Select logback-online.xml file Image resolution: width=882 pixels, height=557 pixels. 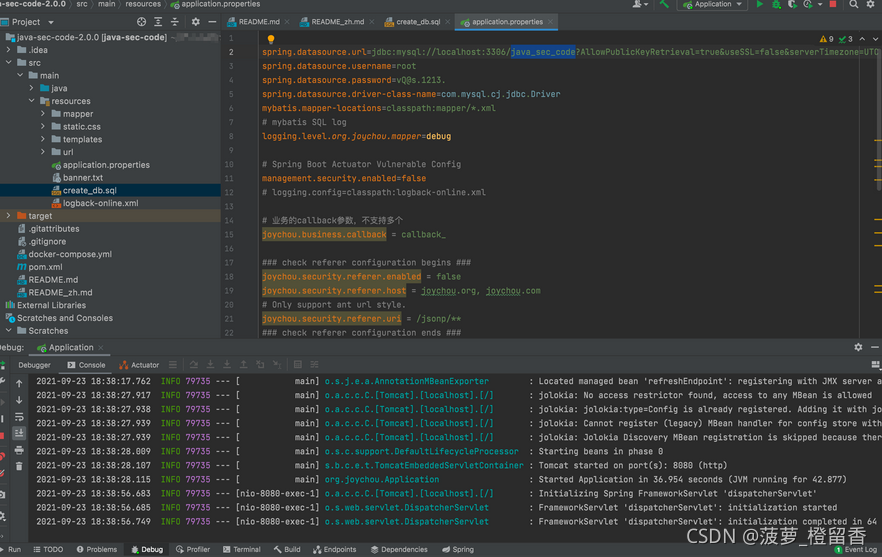[101, 203]
